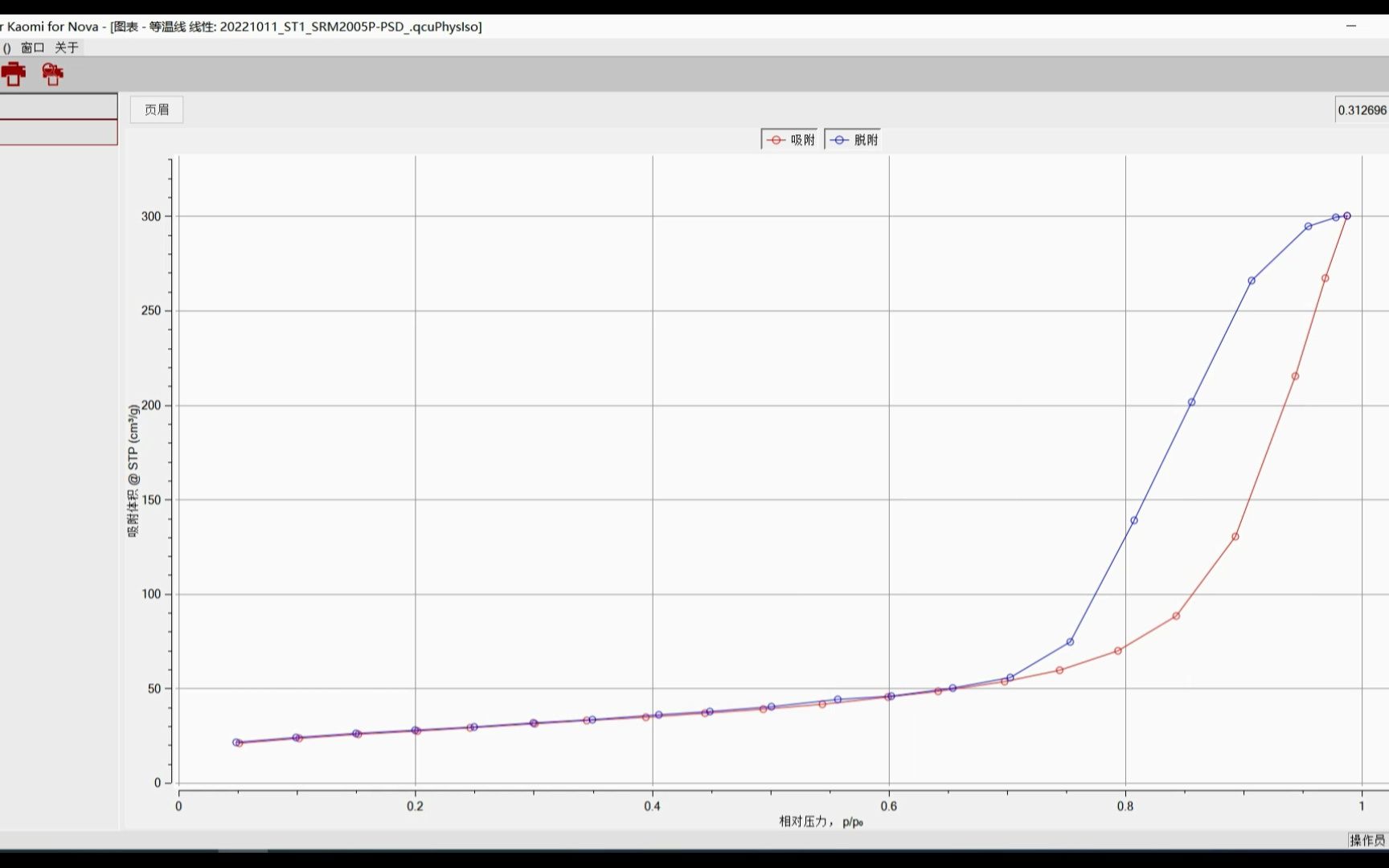Open the 窗口 menu

click(33, 47)
